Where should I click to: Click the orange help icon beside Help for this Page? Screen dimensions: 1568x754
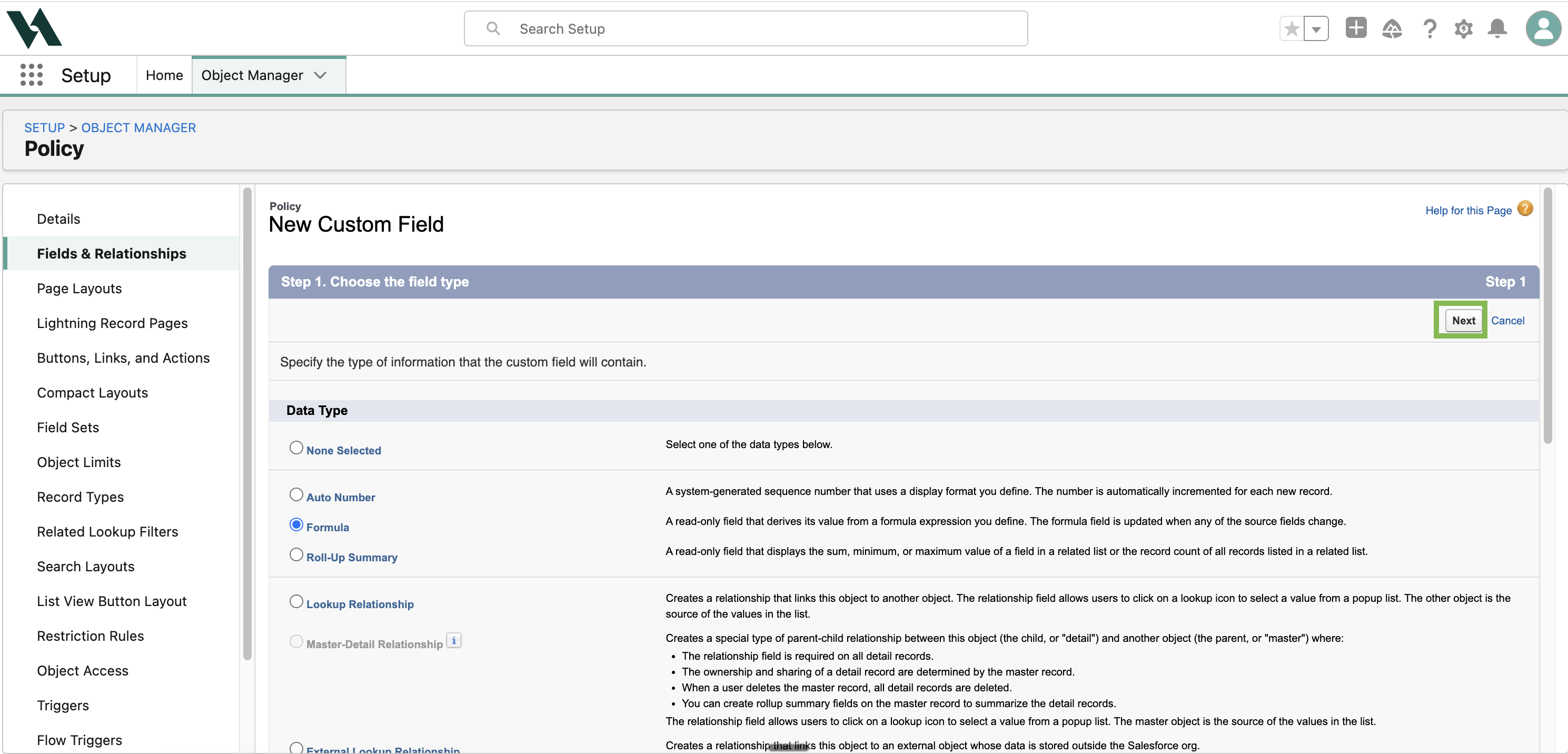[1525, 209]
